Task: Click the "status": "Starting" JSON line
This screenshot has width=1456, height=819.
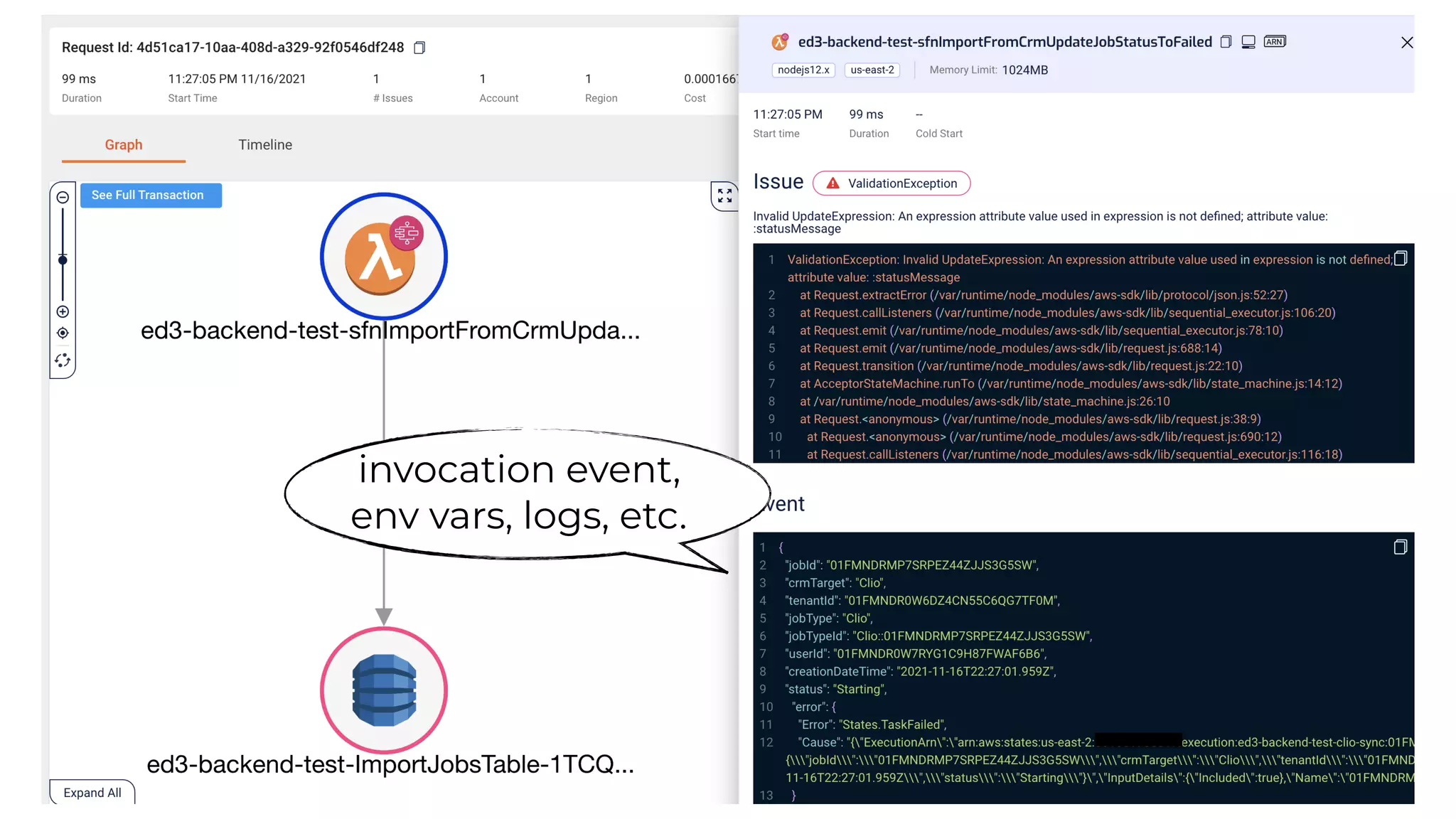Action: click(836, 690)
